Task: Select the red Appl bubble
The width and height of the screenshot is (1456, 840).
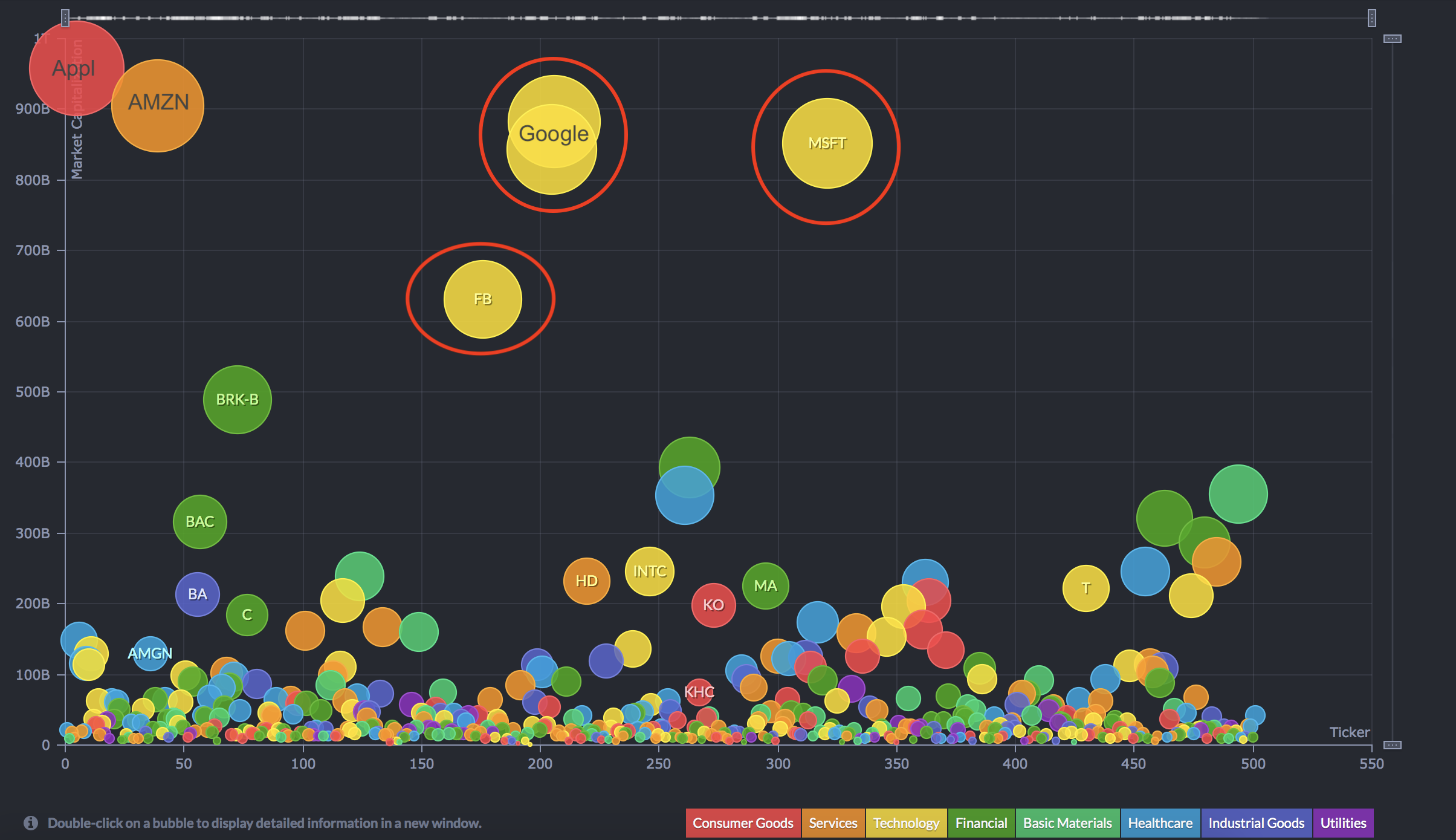Action: [x=77, y=68]
